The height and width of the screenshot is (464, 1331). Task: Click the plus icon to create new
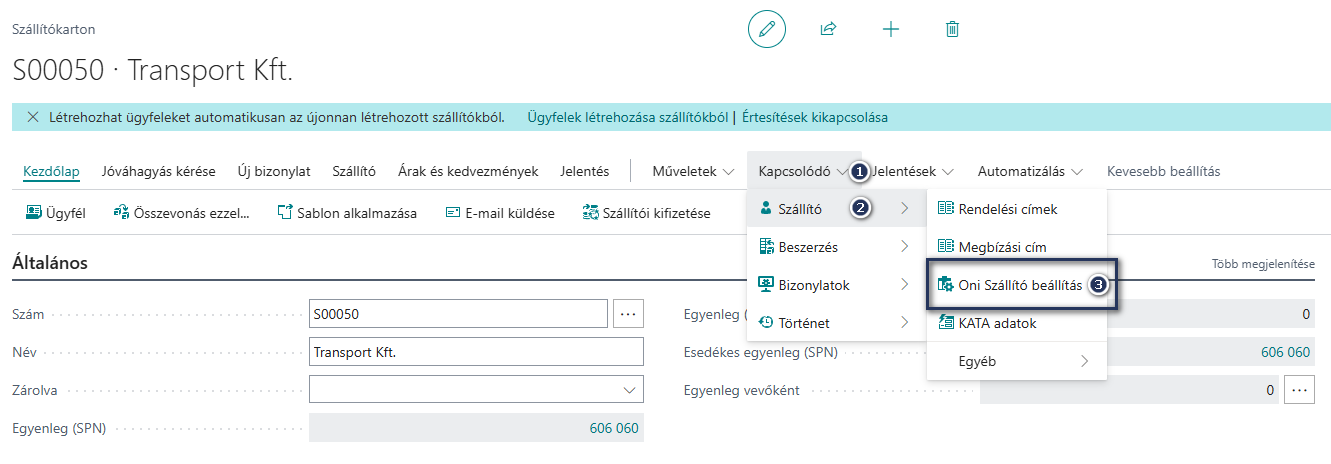[x=891, y=29]
